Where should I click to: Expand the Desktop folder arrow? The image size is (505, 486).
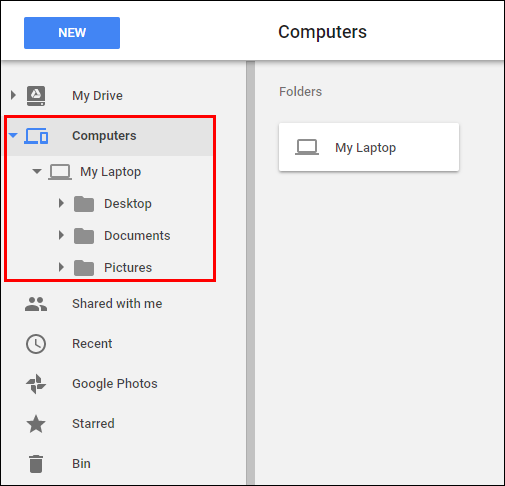click(x=61, y=203)
